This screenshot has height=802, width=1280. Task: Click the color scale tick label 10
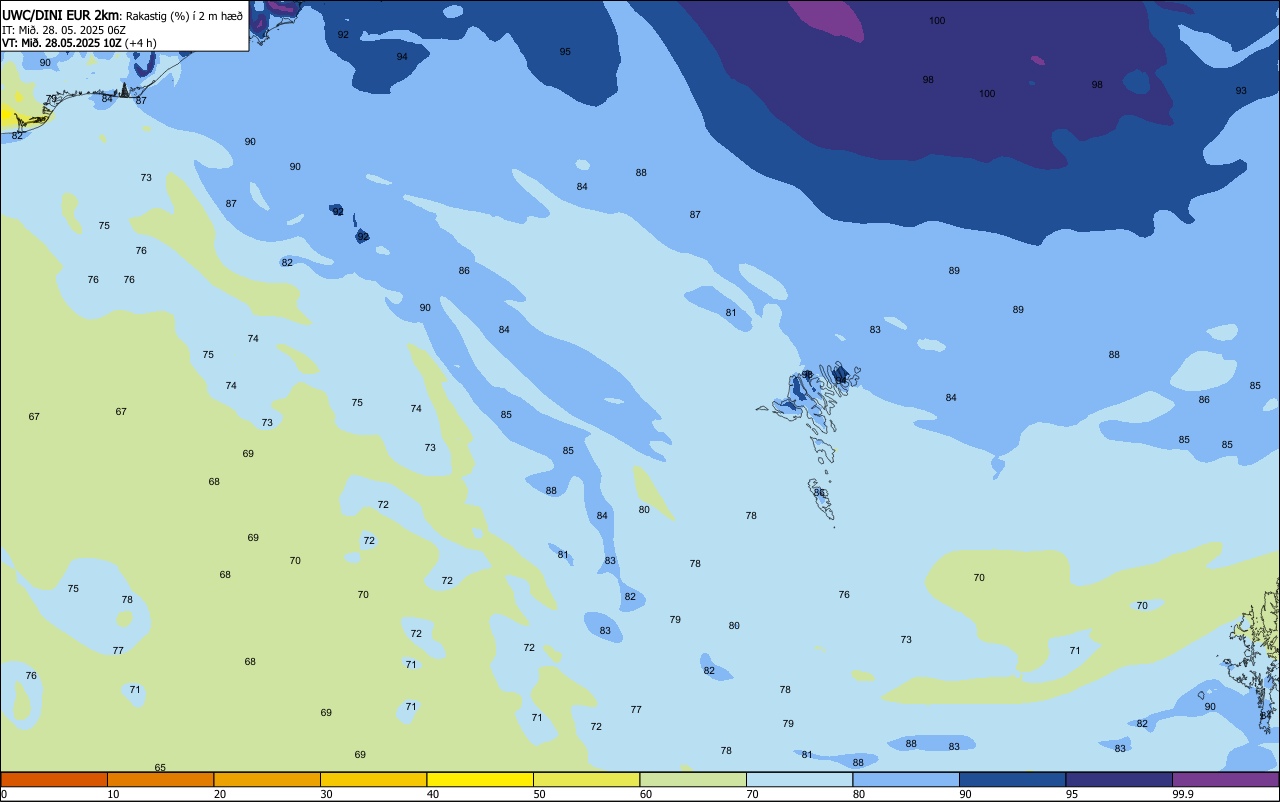(113, 794)
